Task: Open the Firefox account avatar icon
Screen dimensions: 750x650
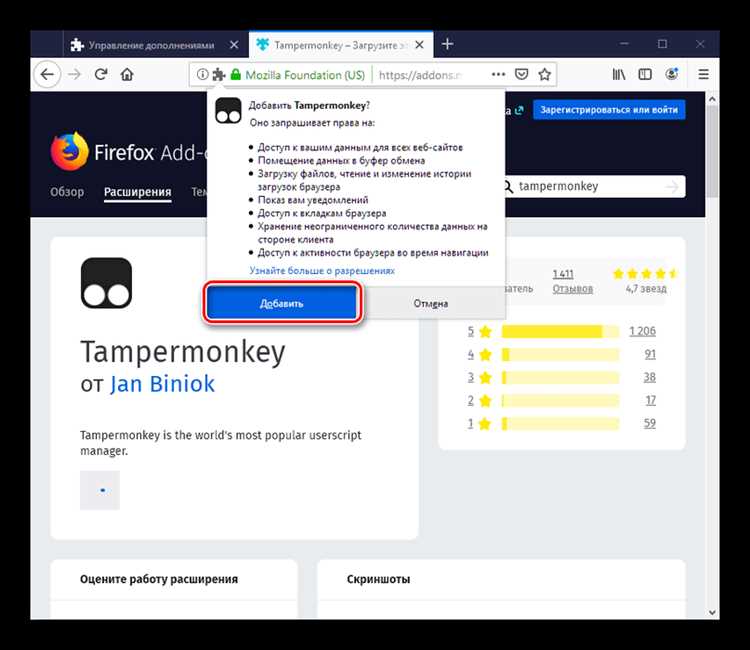Action: pyautogui.click(x=672, y=74)
